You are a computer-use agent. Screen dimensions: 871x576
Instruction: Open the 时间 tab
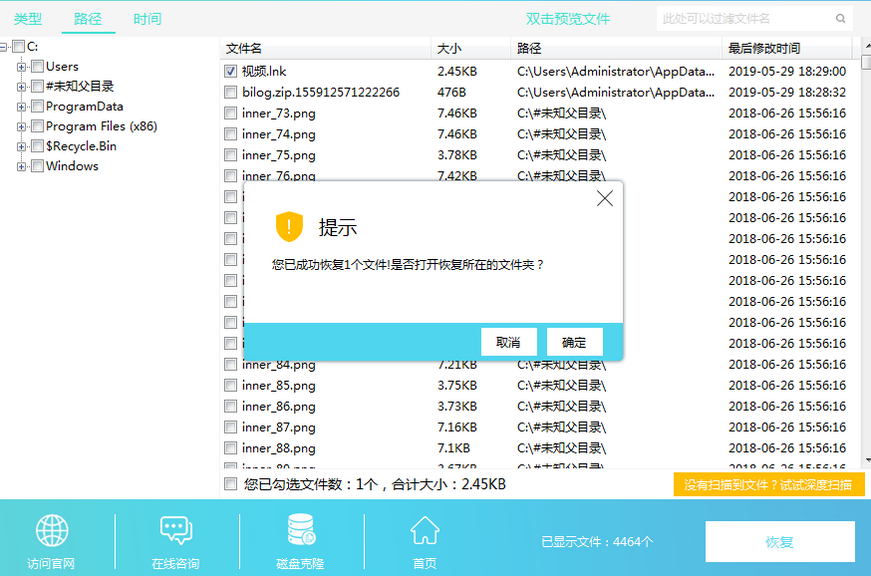pos(148,17)
